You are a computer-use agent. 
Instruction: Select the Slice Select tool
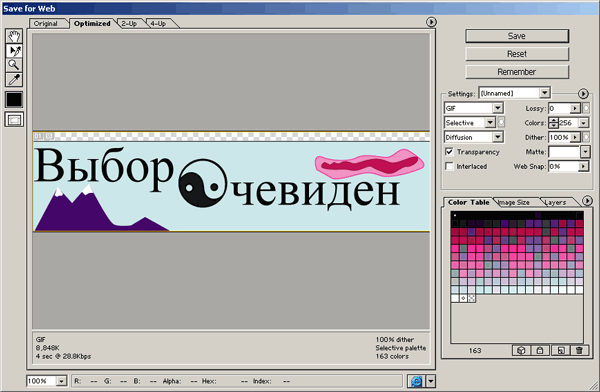(14, 51)
